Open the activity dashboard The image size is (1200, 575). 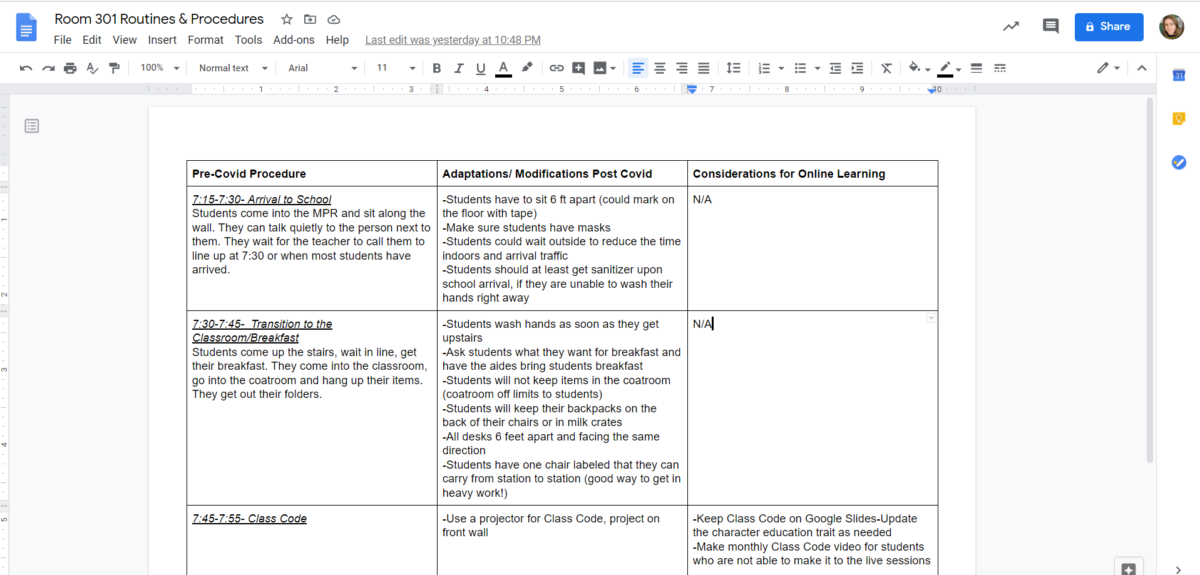pyautogui.click(x=1012, y=27)
